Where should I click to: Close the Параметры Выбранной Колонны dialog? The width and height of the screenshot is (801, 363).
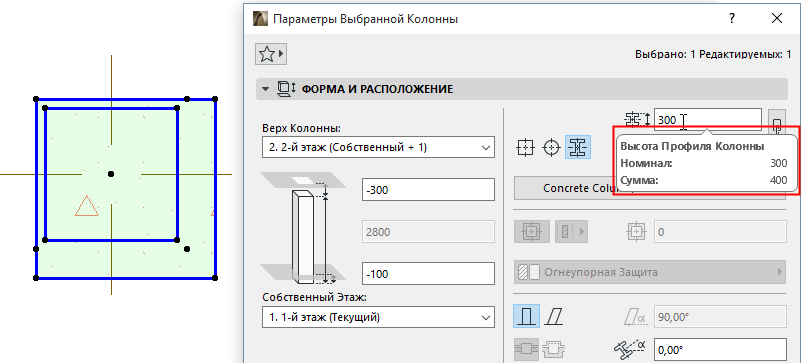point(777,19)
